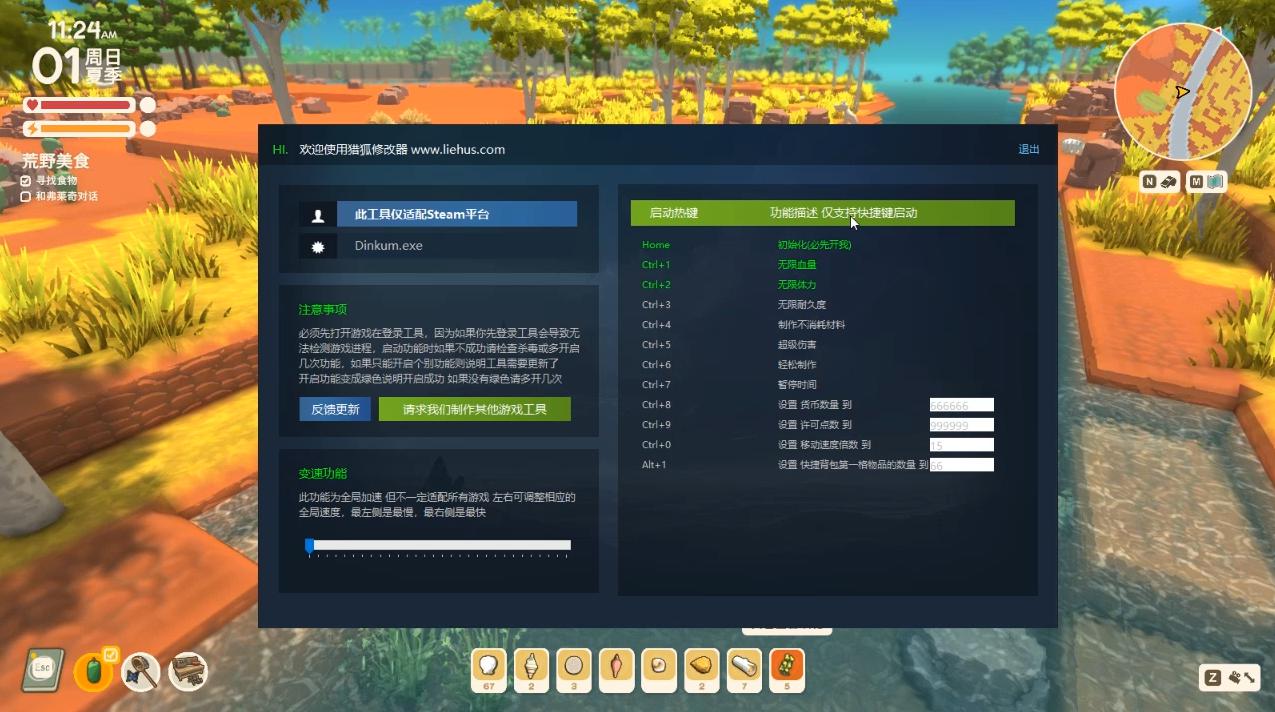1275x712 pixels.
Task: Select the spiral cone shell hotbar slot
Action: point(531,670)
